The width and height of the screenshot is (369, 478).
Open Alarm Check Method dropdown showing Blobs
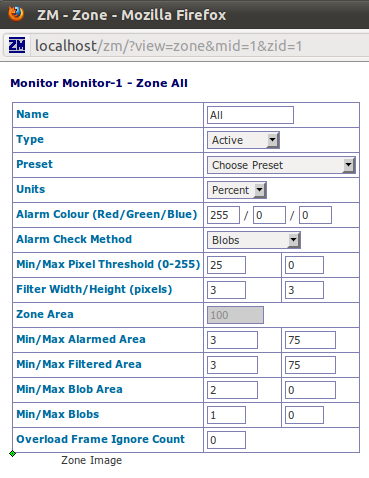click(x=254, y=240)
